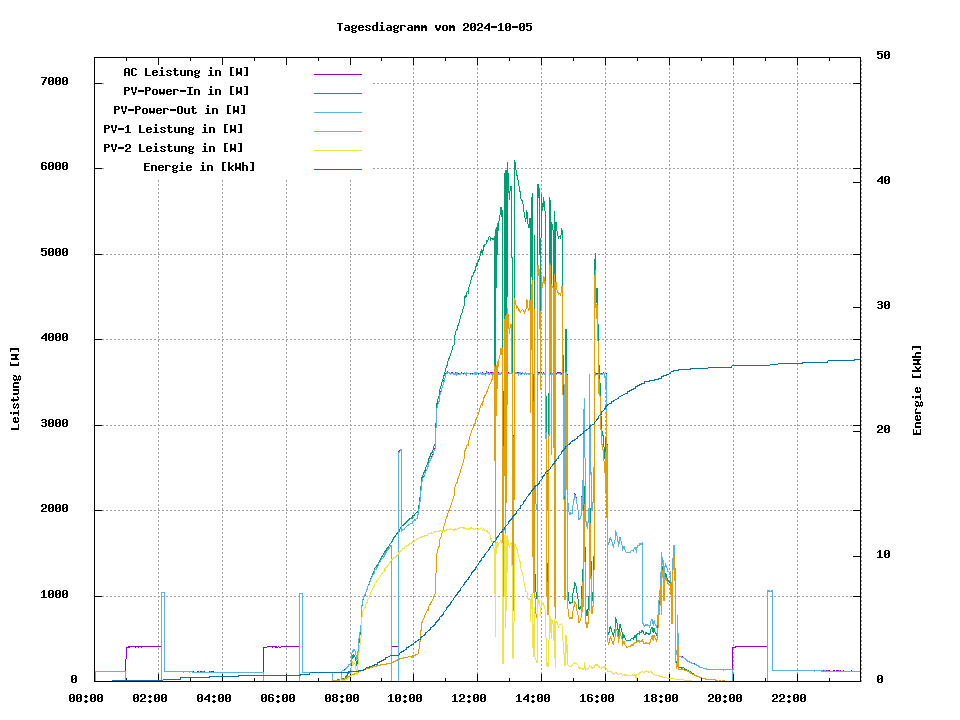Click the chart title 'Tagesdiagramm vom 2024-10-05'
The height and width of the screenshot is (720, 960).
point(434,27)
